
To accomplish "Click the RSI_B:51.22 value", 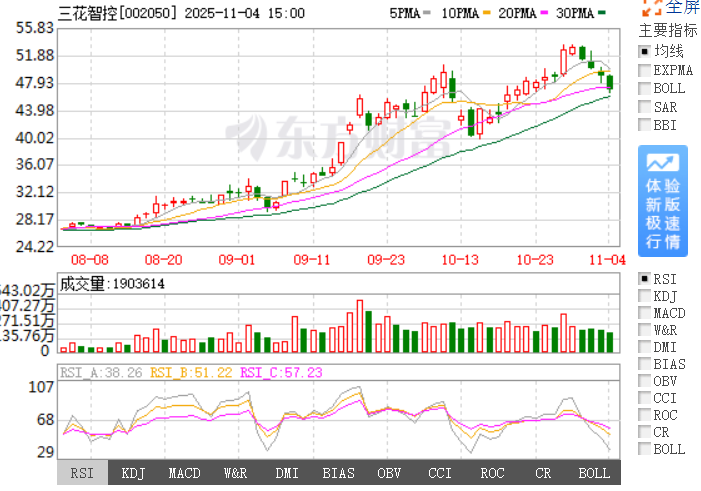I will point(191,372).
